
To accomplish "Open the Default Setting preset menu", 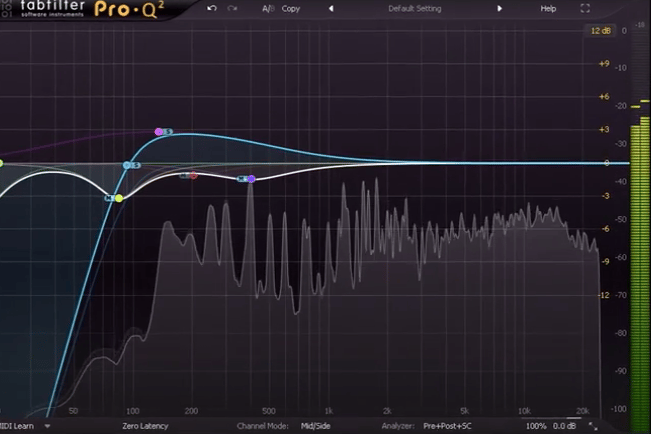I will click(x=415, y=8).
